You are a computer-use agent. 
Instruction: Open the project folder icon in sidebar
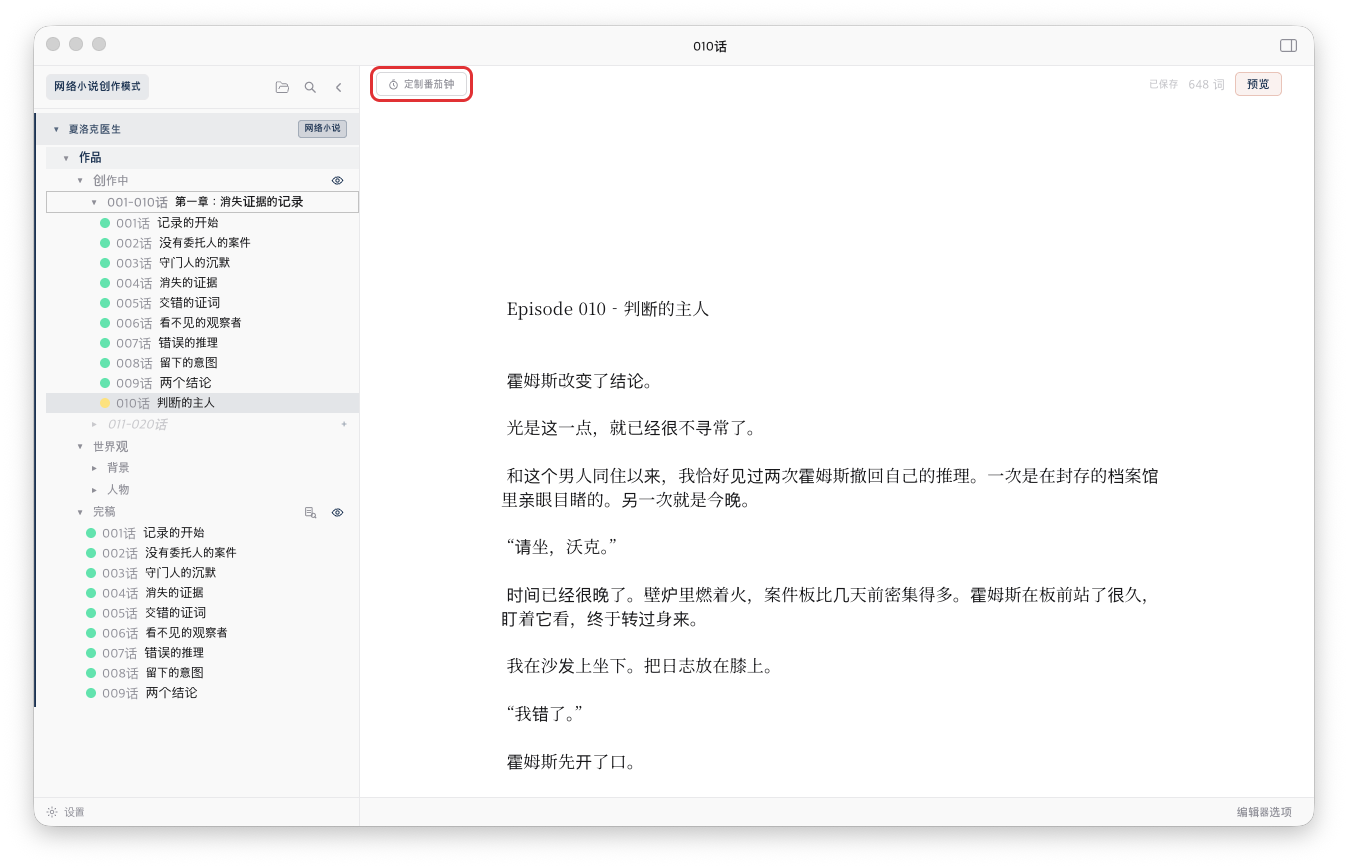(x=282, y=88)
